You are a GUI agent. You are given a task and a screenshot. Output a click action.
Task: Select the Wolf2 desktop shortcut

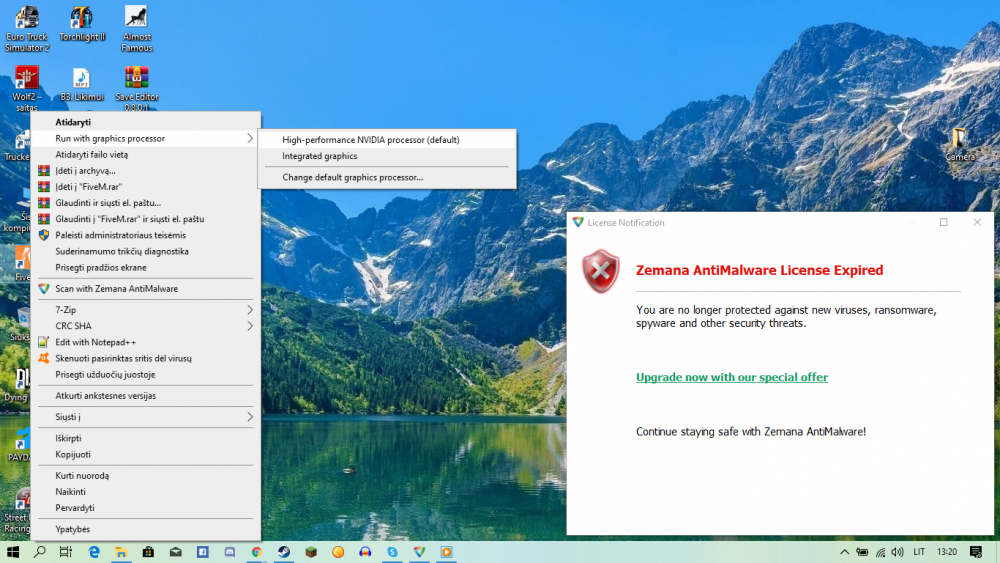pos(27,89)
